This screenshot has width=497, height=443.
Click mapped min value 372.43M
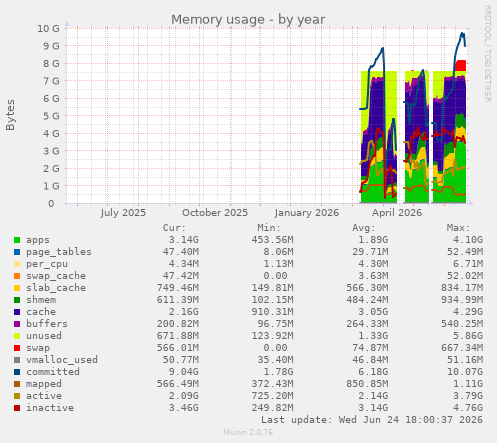click(272, 384)
